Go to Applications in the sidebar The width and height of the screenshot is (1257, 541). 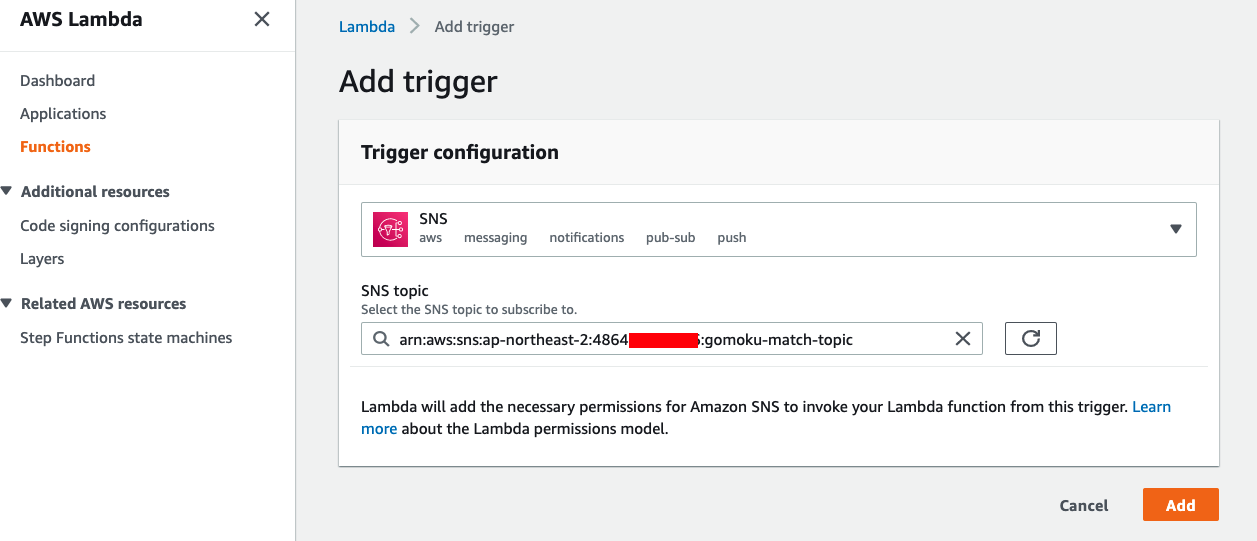(x=63, y=114)
